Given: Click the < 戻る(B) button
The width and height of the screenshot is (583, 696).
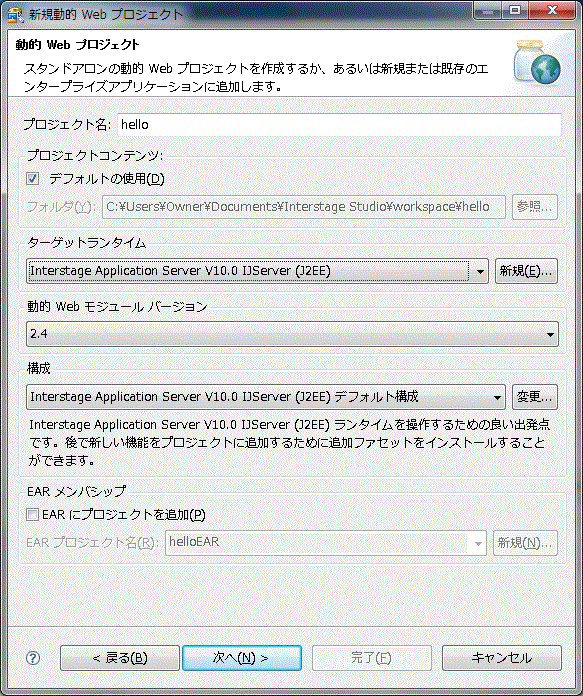Looking at the screenshot, I should [120, 658].
